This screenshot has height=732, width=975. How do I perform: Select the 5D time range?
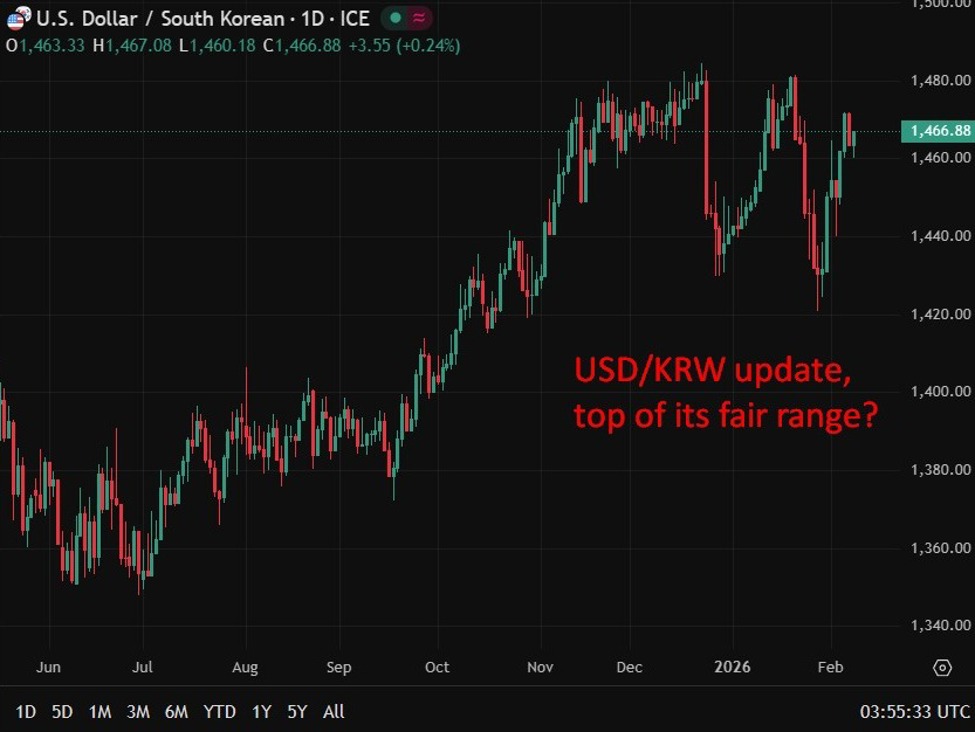pyautogui.click(x=62, y=712)
